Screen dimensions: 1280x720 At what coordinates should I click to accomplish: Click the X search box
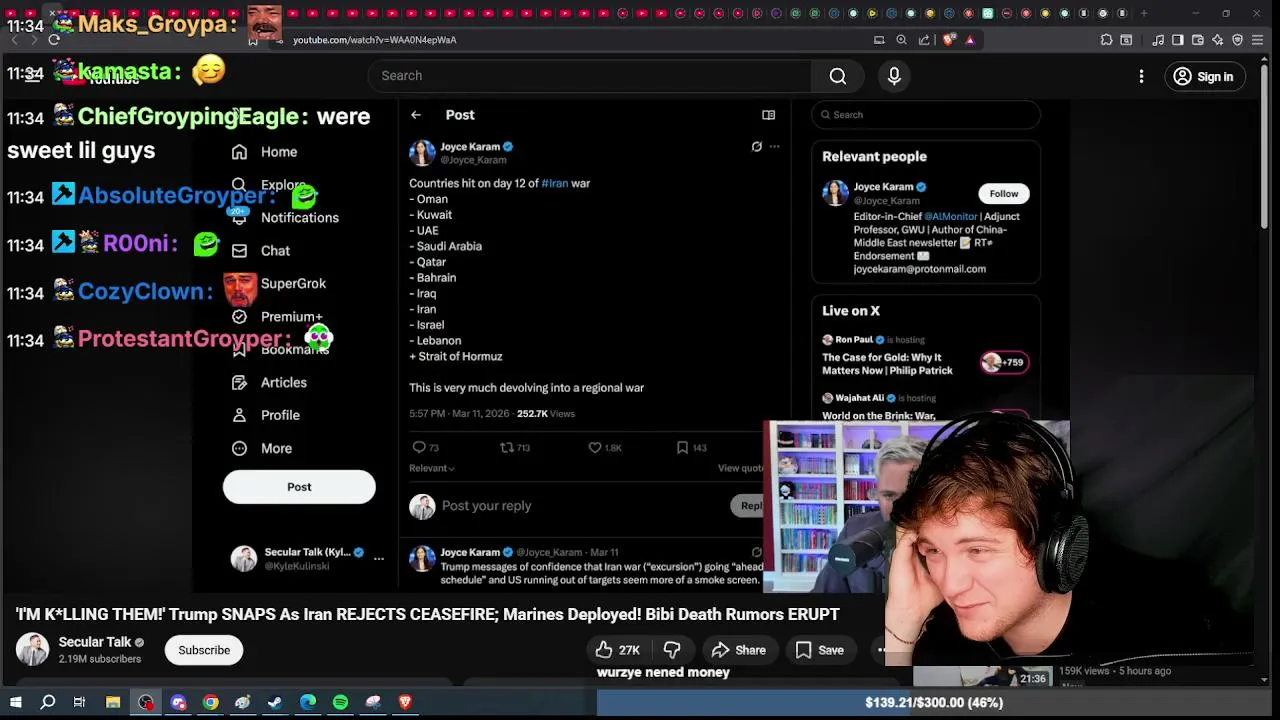(926, 115)
